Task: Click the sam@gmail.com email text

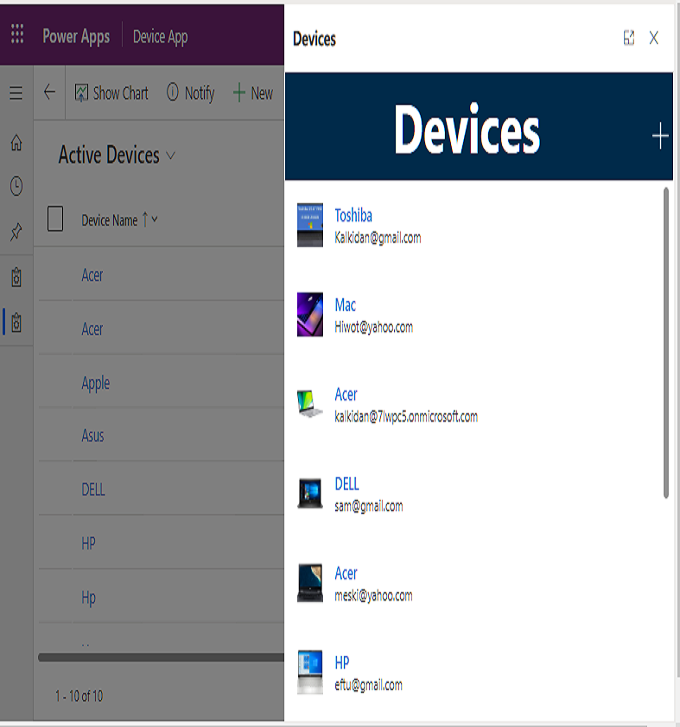Action: (x=369, y=506)
